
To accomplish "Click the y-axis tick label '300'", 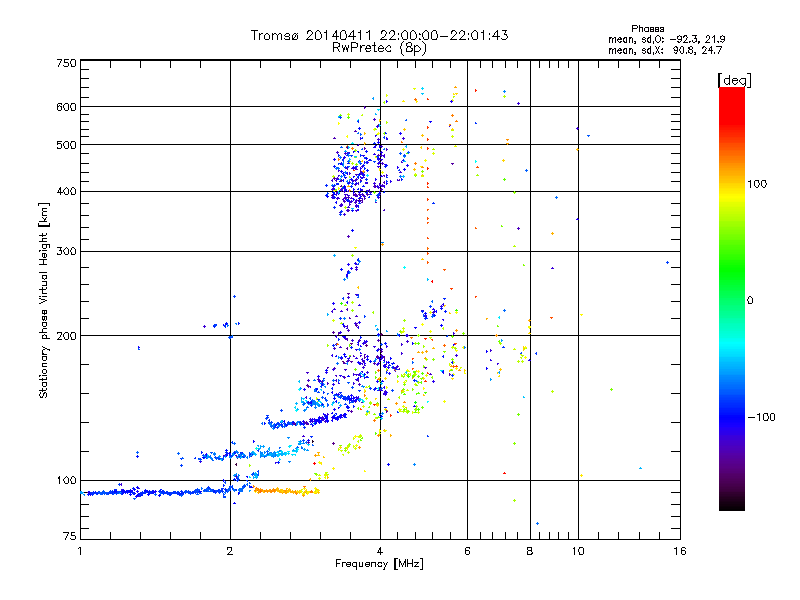I will [66, 252].
